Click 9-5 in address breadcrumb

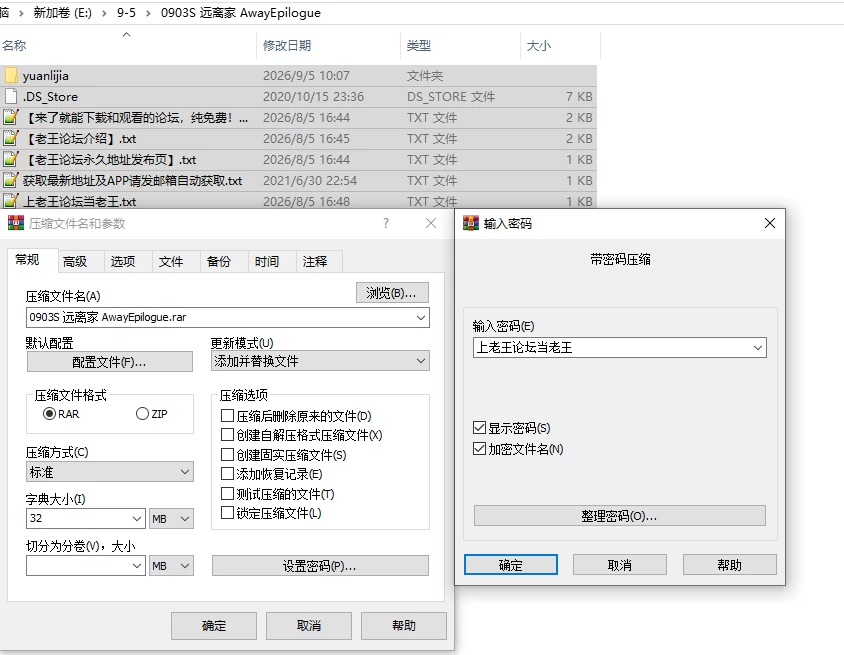[126, 13]
